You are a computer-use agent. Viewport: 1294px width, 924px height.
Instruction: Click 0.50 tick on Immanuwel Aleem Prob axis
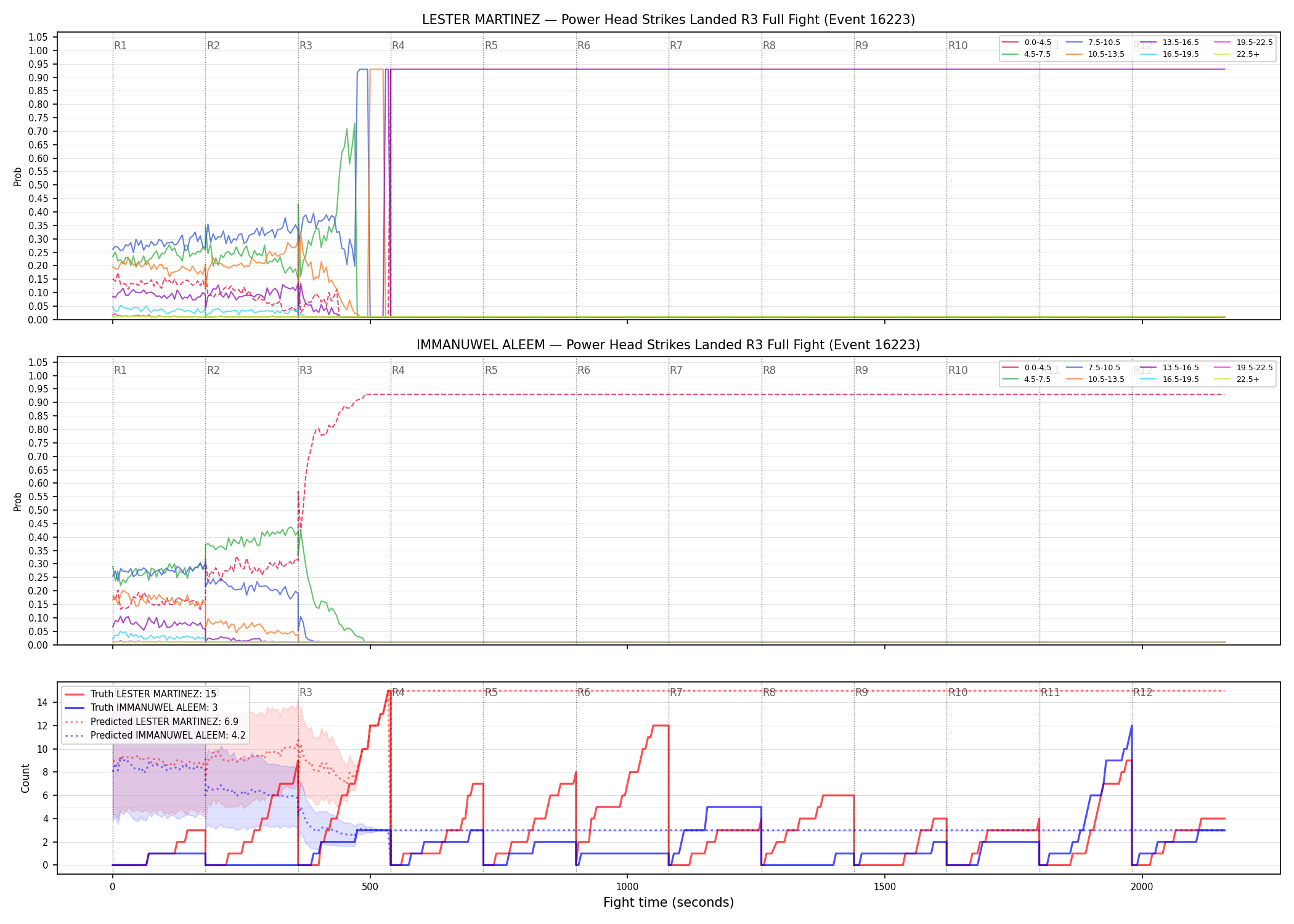click(38, 510)
